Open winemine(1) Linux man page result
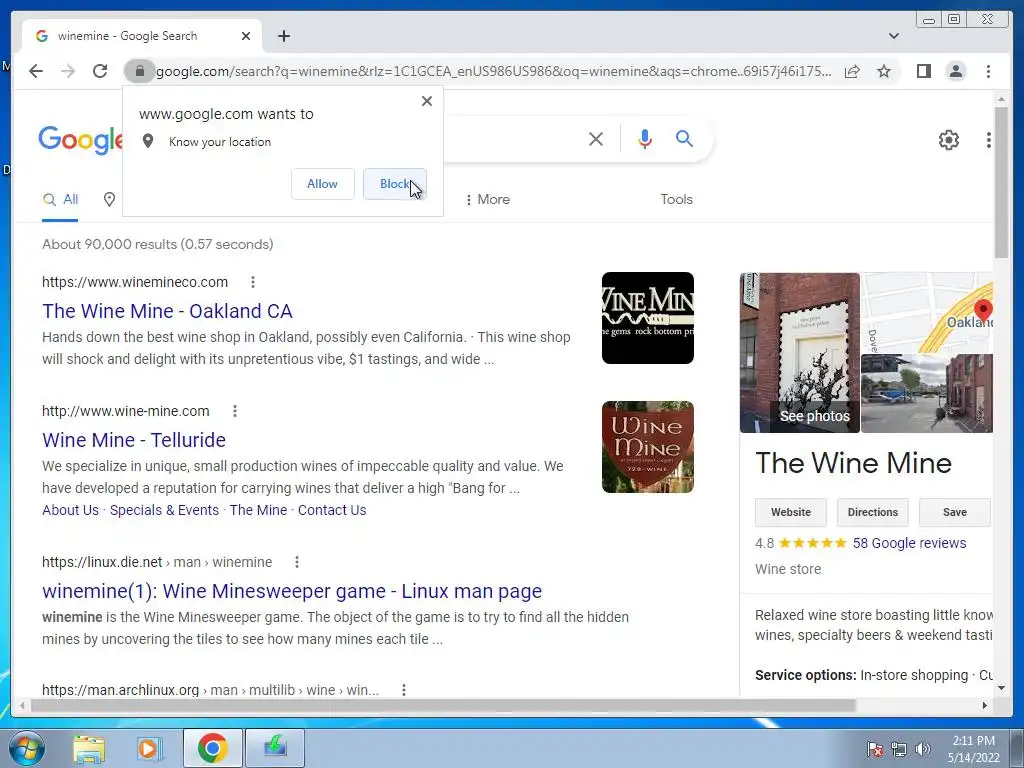 coord(292,591)
